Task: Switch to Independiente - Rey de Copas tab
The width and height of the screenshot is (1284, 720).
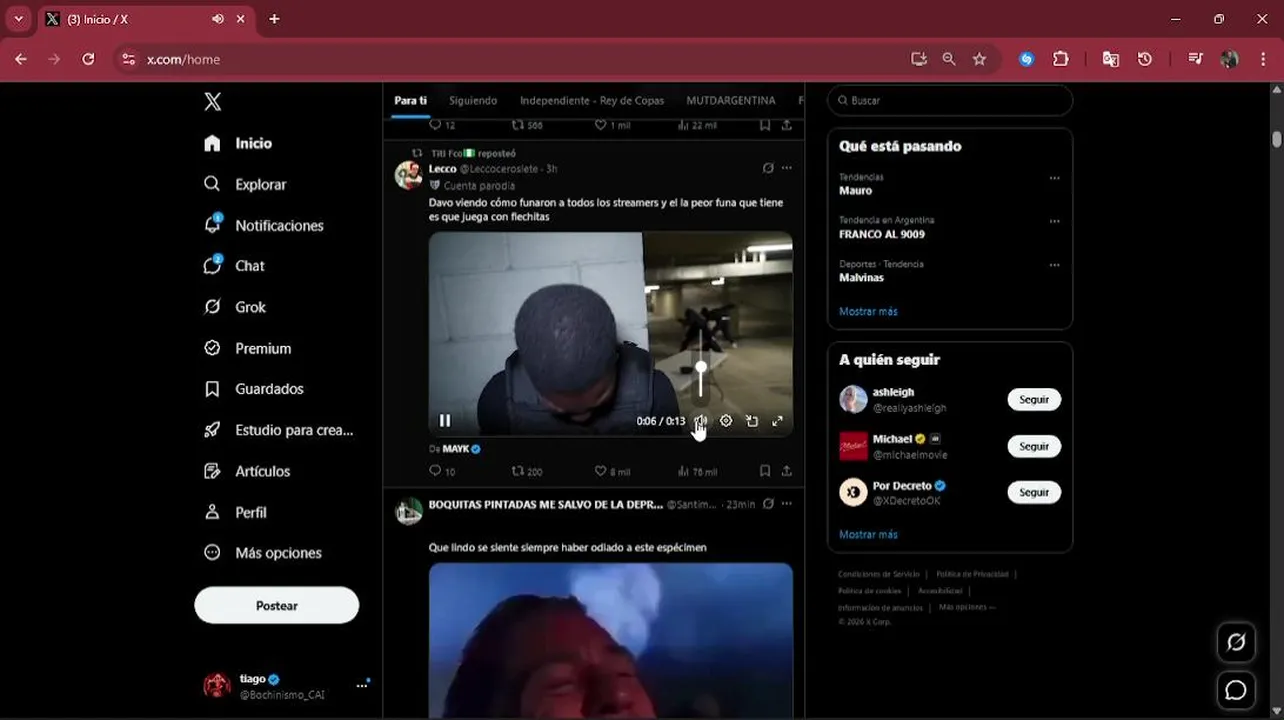Action: [x=592, y=100]
